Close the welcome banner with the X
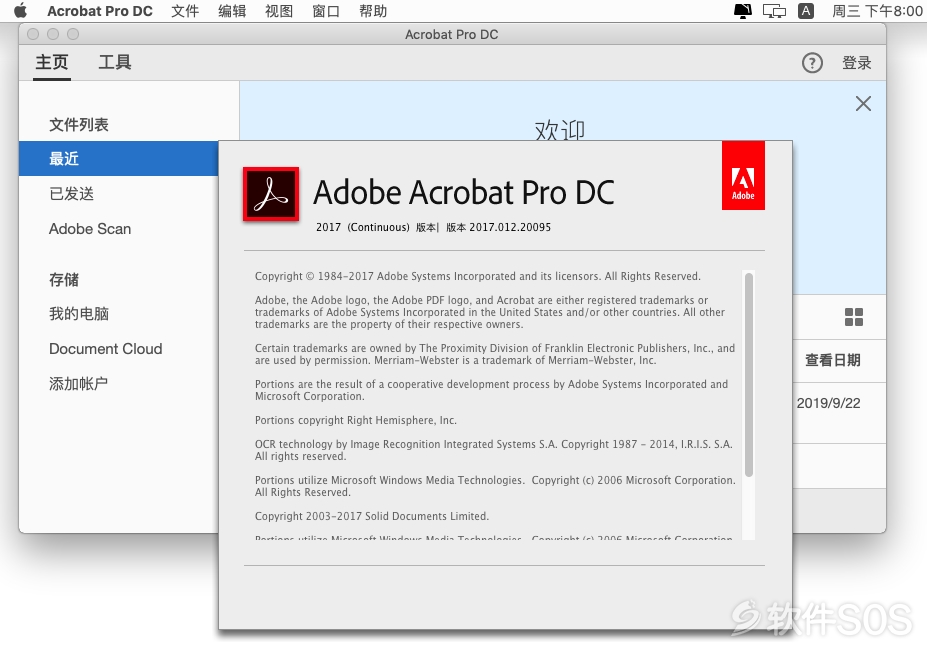Image resolution: width=927 pixels, height=648 pixels. click(x=863, y=103)
